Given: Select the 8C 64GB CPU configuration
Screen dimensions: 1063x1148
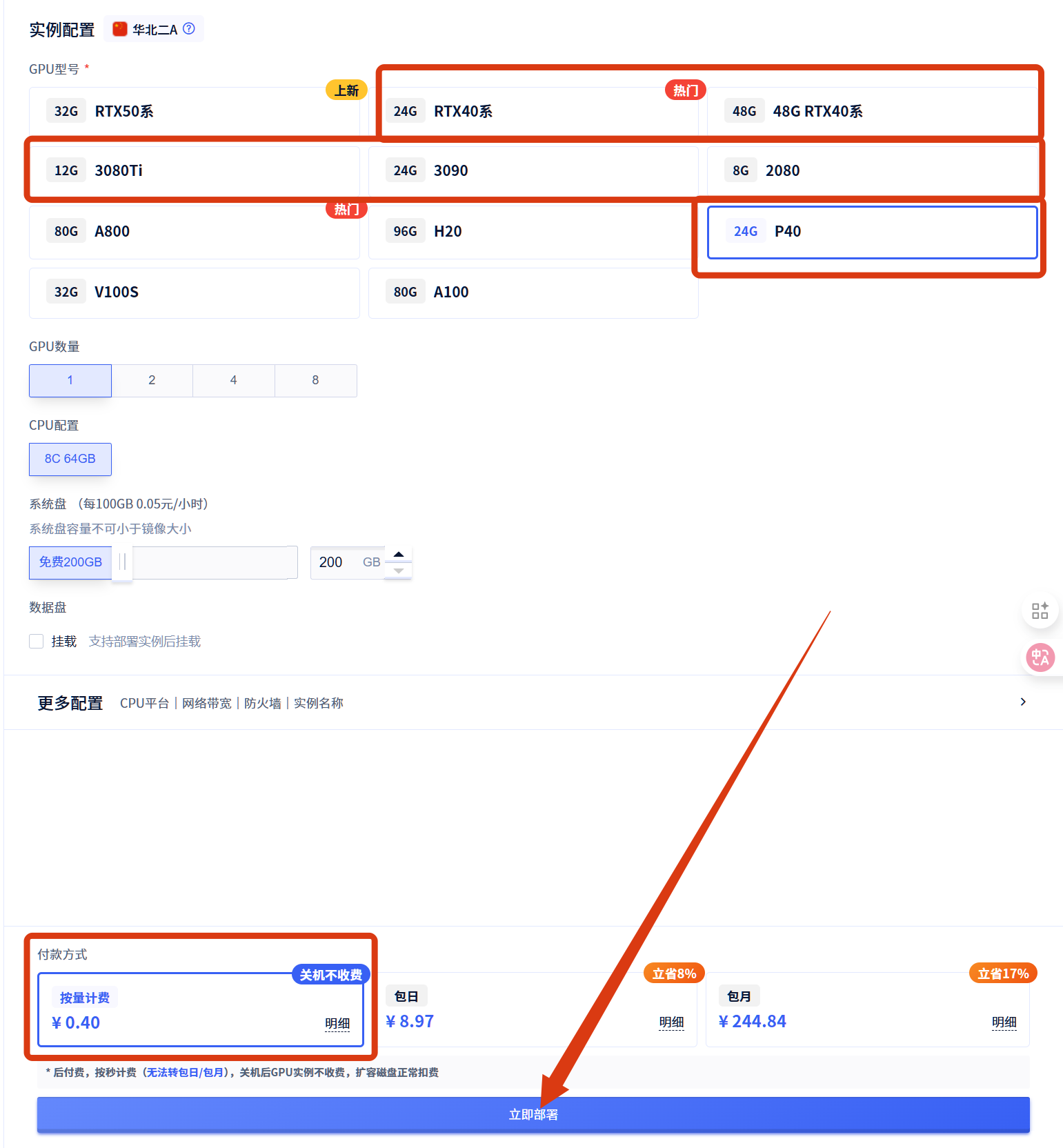Looking at the screenshot, I should (x=70, y=459).
